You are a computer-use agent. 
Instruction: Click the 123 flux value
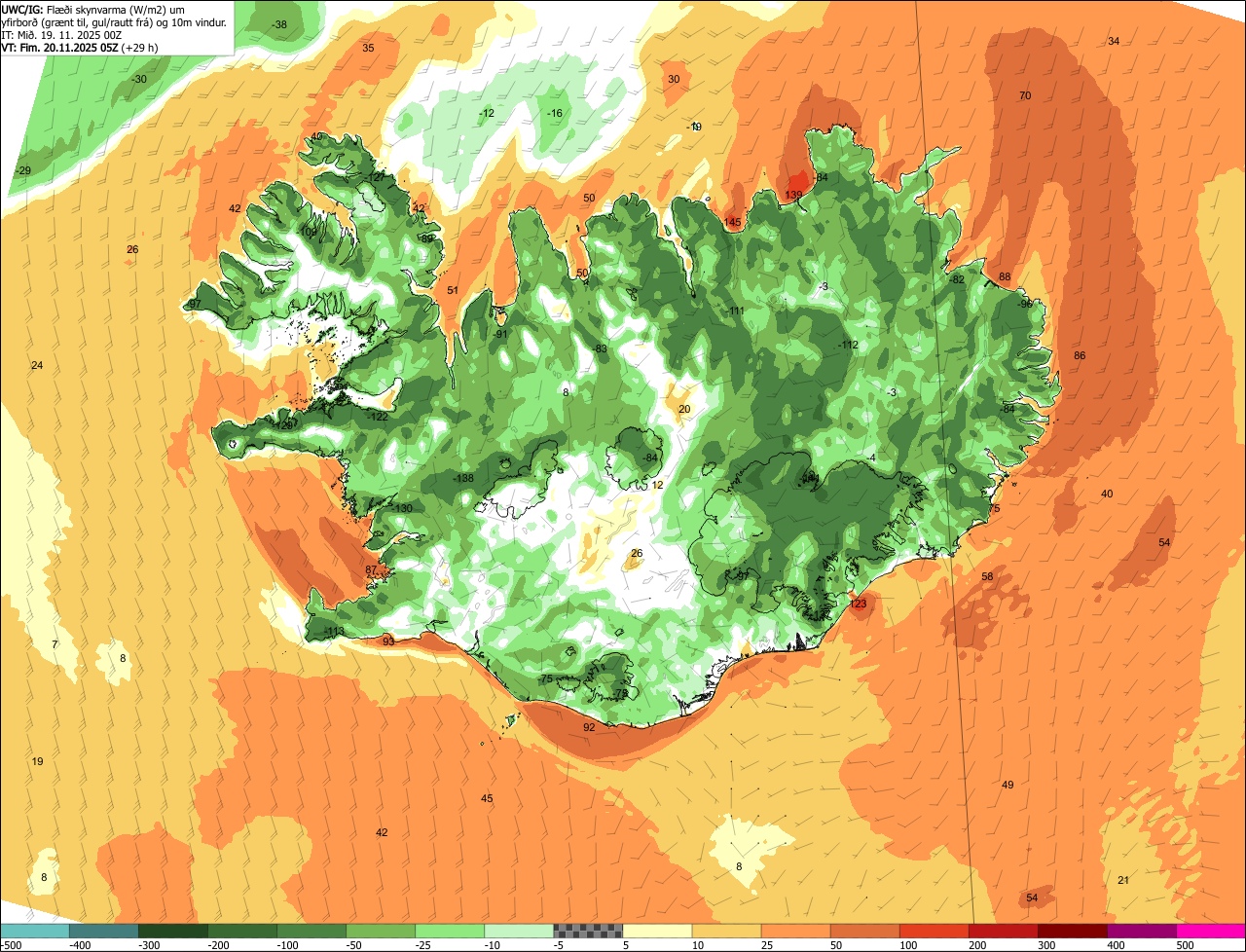point(858,604)
